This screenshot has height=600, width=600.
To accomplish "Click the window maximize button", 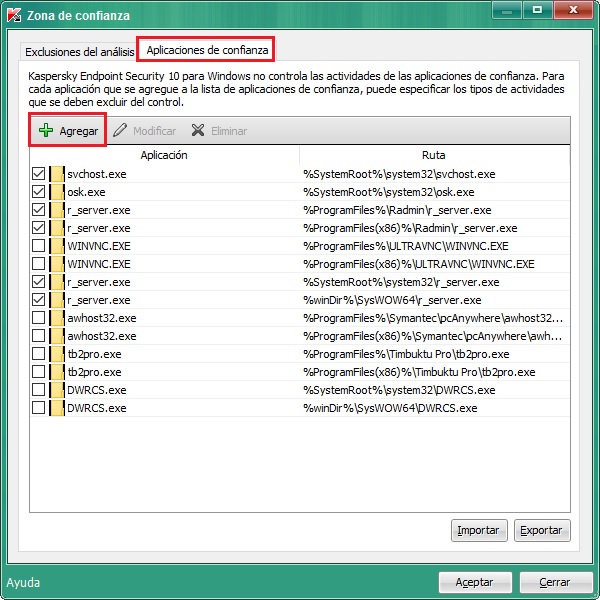I will coord(537,10).
